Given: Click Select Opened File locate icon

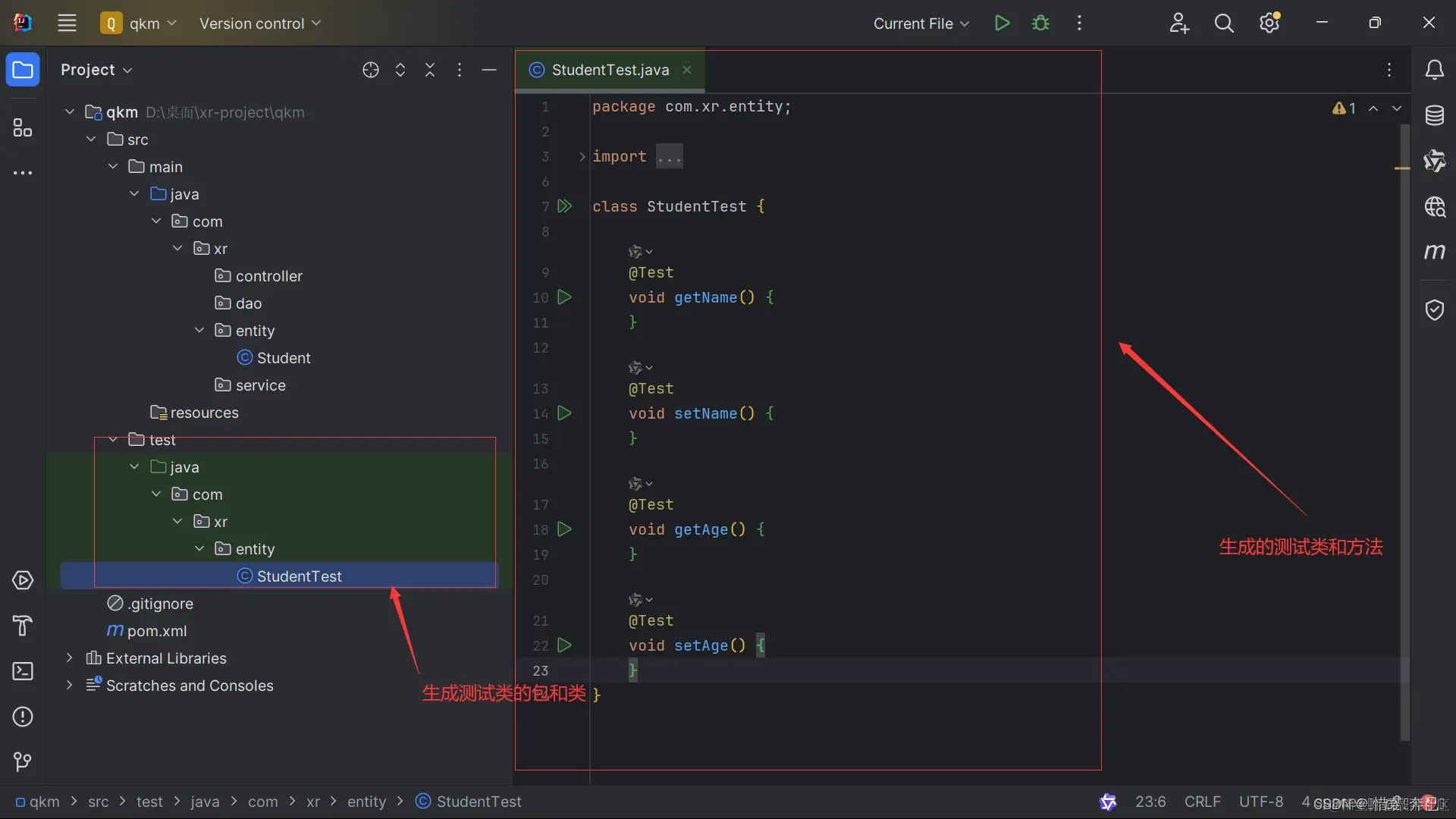Looking at the screenshot, I should coord(370,70).
